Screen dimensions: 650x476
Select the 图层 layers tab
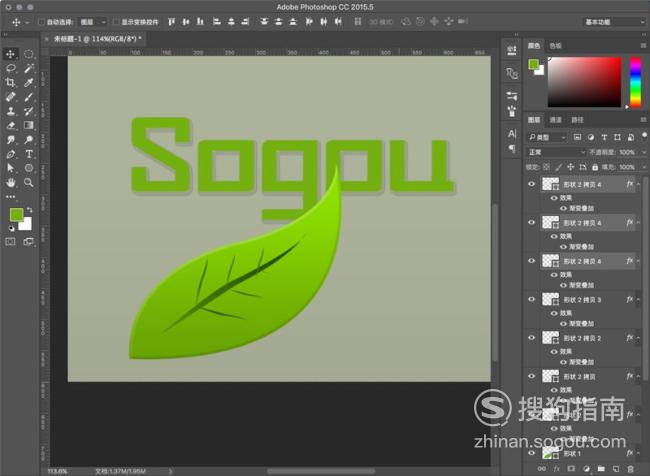[x=534, y=120]
